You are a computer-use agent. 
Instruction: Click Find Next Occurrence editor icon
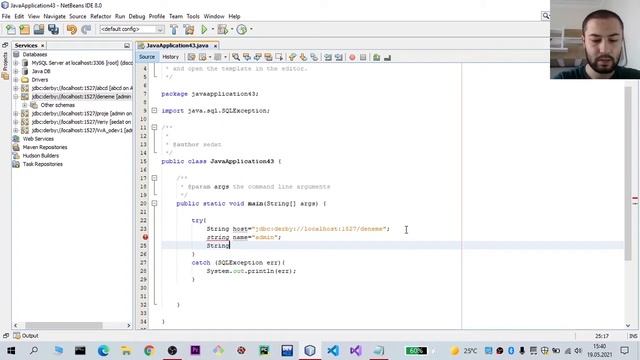click(258, 57)
